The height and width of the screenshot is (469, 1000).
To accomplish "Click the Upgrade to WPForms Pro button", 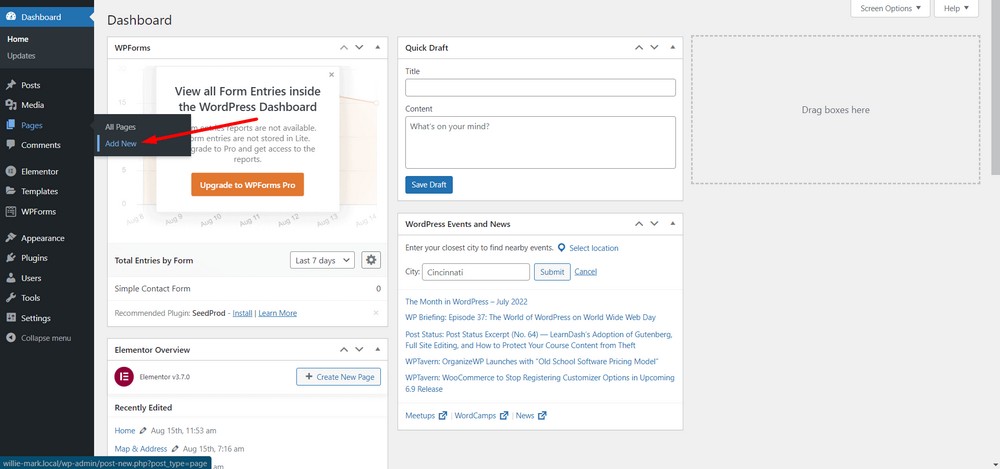I will [x=247, y=184].
